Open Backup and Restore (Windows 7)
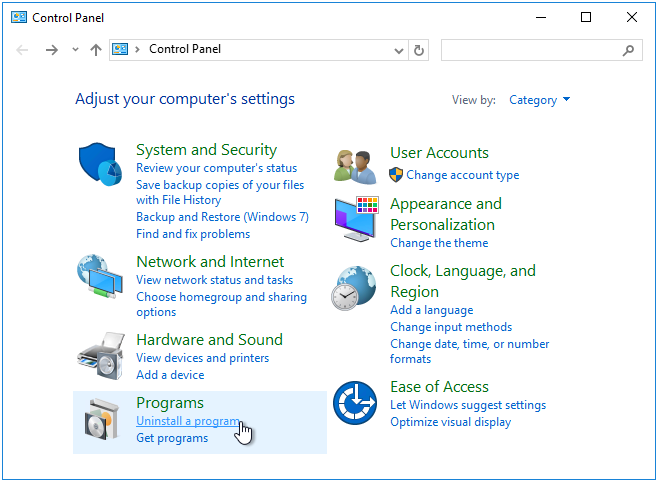659x483 pixels. tap(222, 217)
